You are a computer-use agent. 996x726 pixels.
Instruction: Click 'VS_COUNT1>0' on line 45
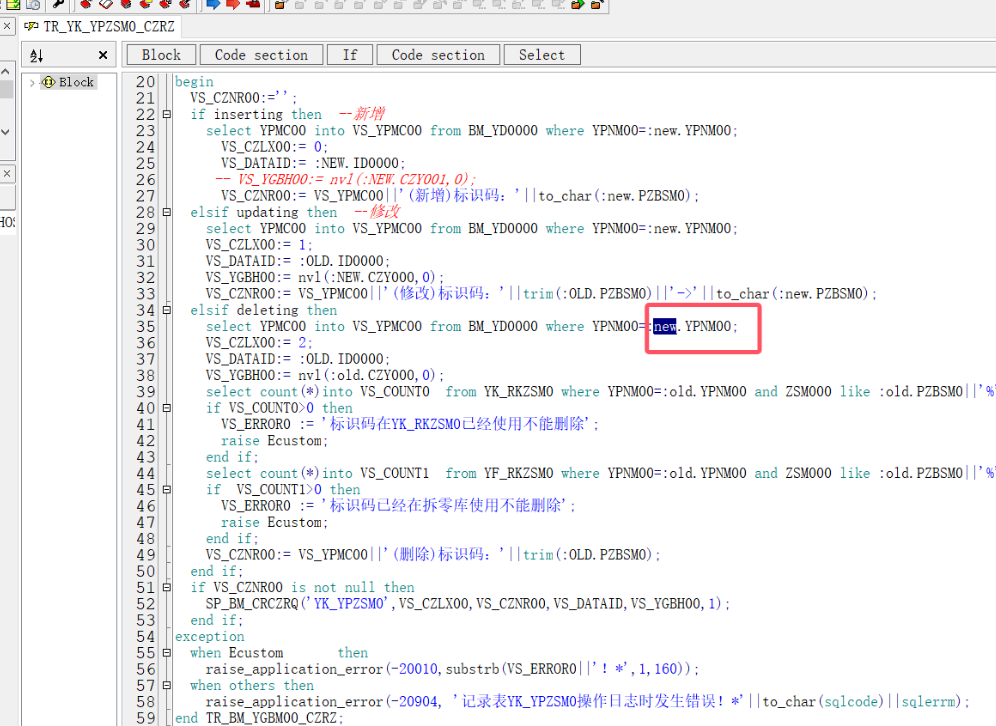point(279,490)
